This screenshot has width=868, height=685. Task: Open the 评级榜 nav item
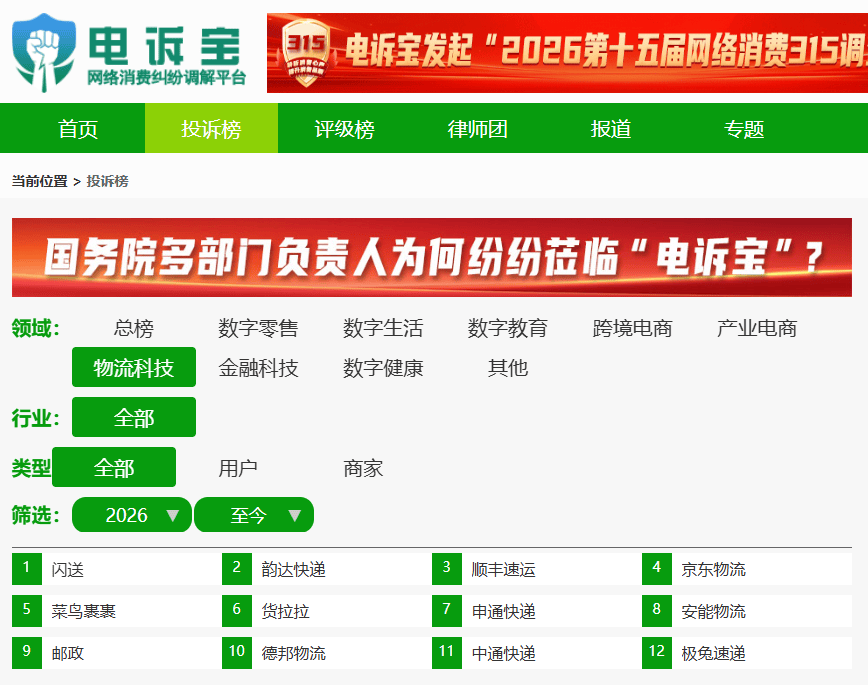pyautogui.click(x=344, y=128)
